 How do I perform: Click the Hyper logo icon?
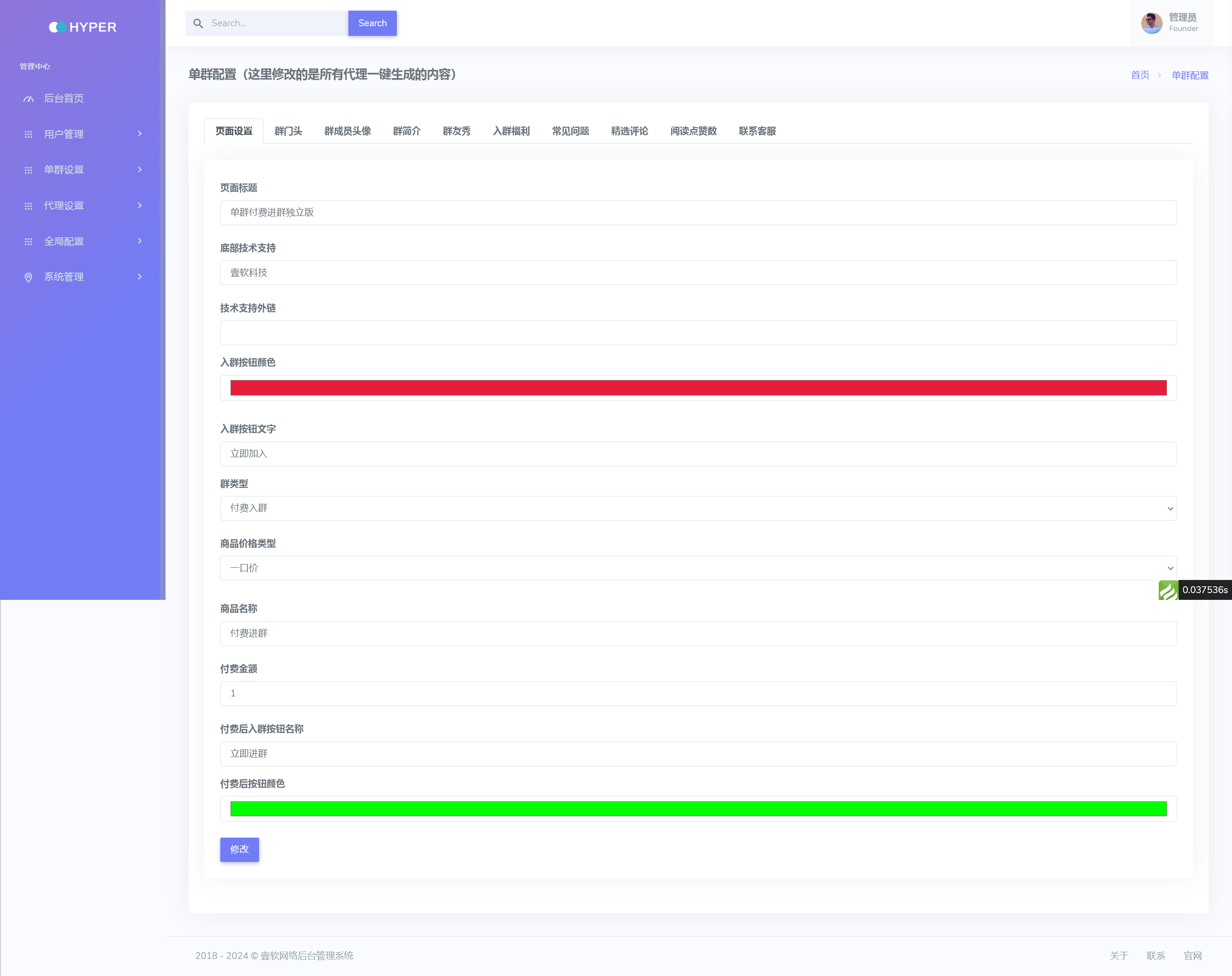(x=58, y=27)
